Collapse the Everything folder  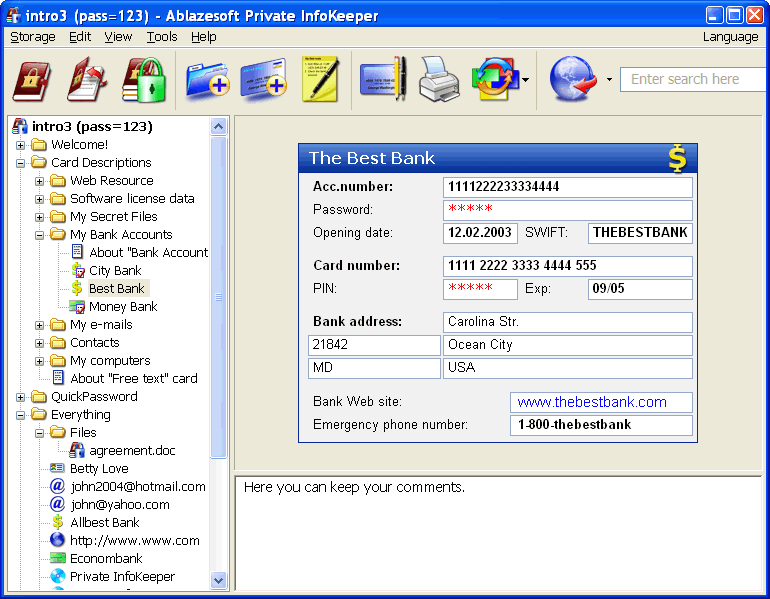pyautogui.click(x=20, y=415)
